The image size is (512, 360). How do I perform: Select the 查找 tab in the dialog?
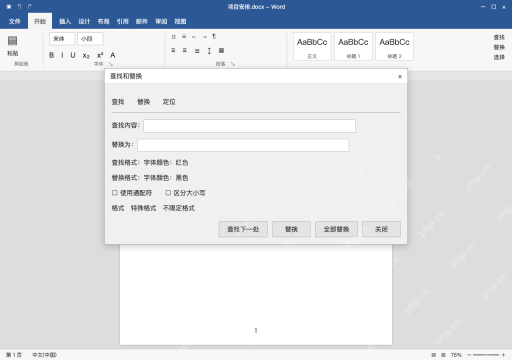pos(118,102)
